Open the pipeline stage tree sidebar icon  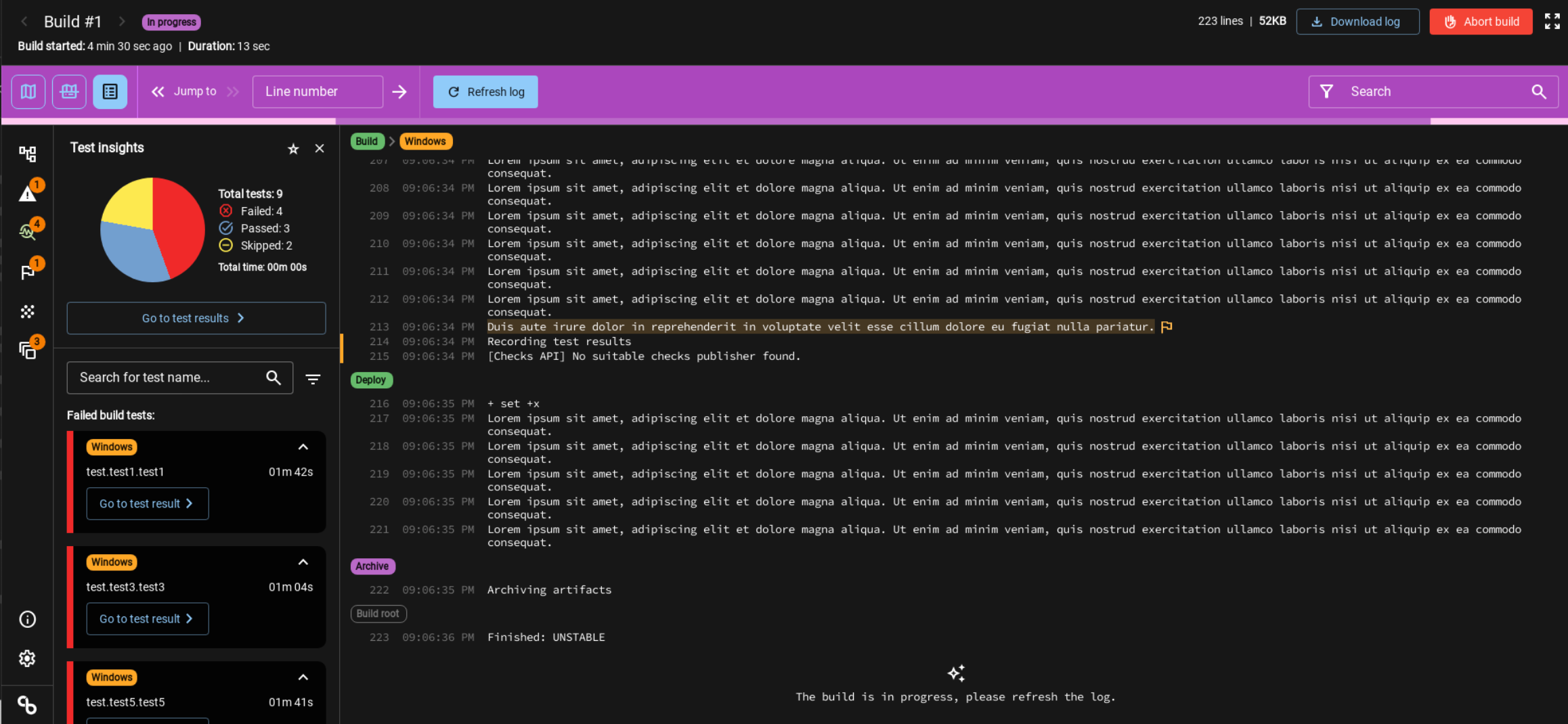coord(27,154)
